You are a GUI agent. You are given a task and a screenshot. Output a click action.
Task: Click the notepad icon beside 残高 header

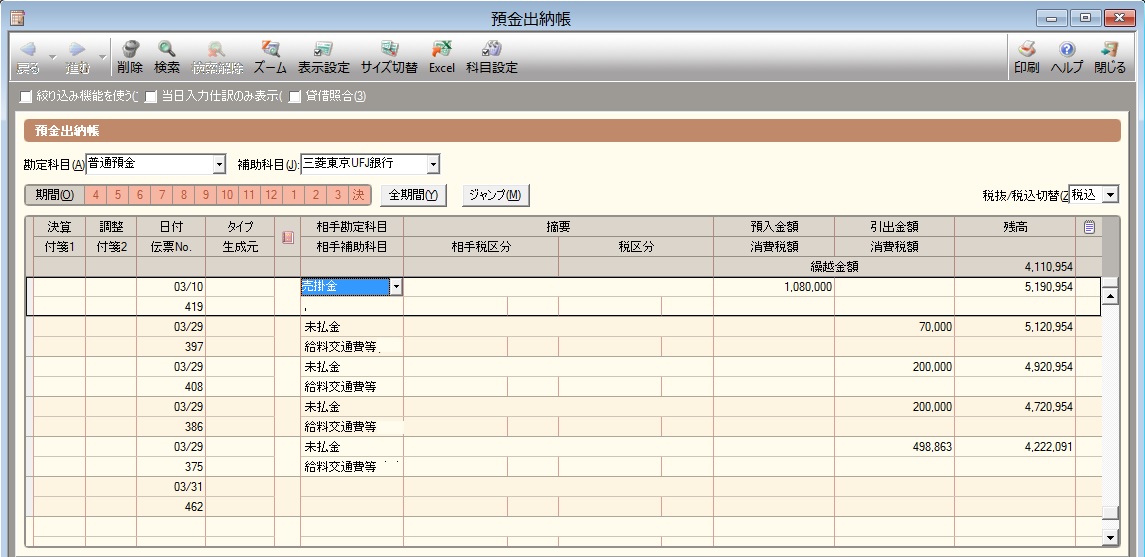1089,227
